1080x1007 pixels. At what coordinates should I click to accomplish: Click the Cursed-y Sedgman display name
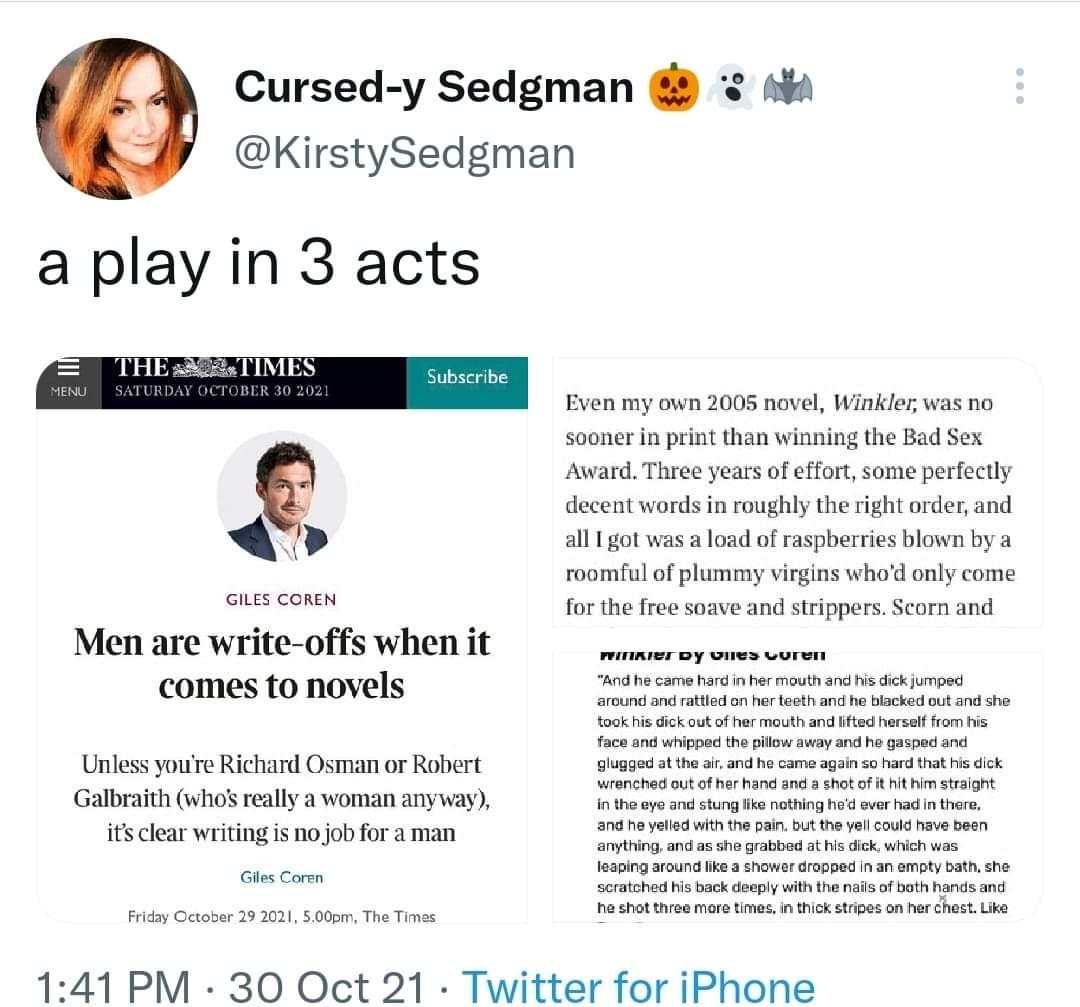point(434,88)
